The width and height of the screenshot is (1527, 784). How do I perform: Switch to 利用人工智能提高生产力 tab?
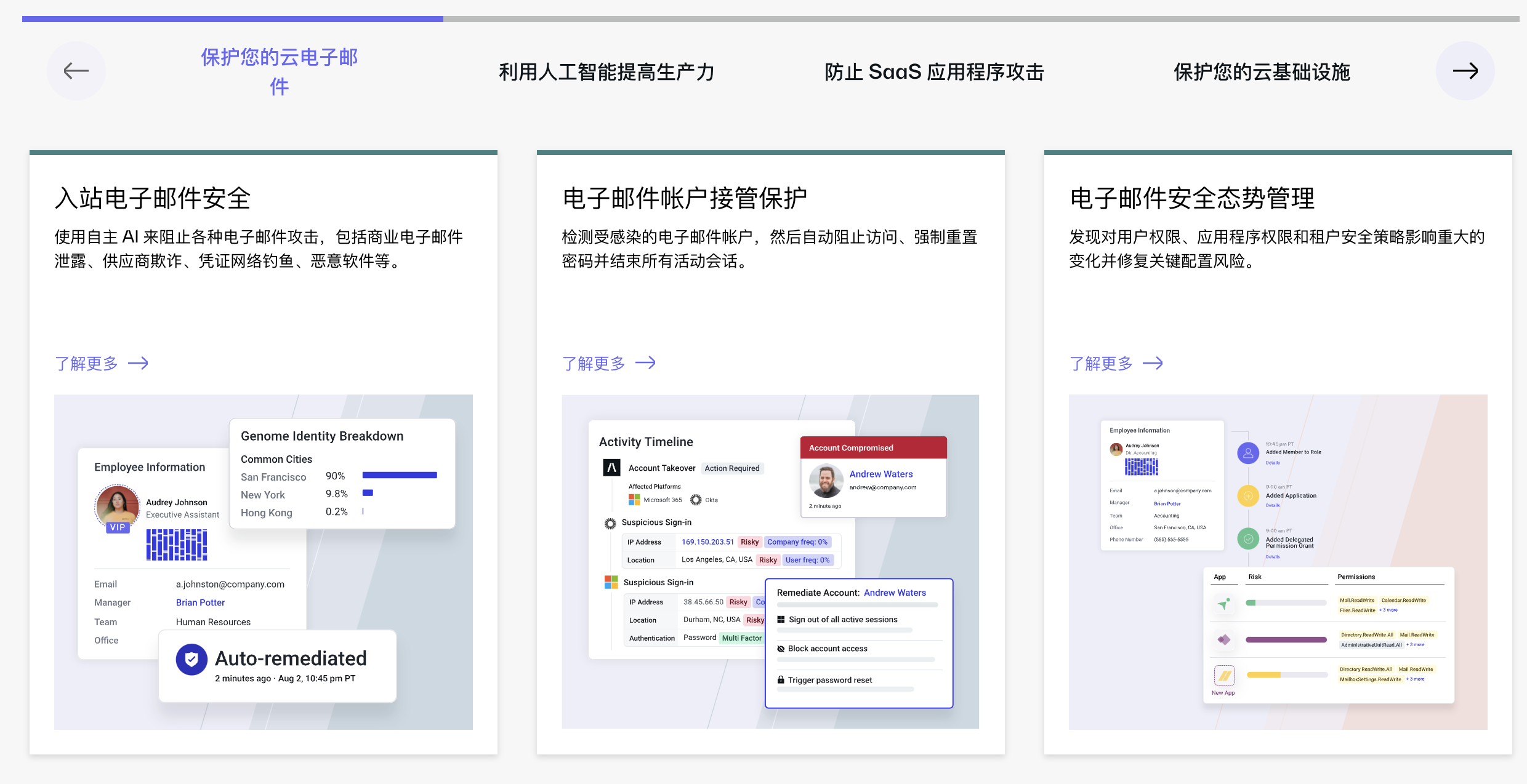pos(606,72)
